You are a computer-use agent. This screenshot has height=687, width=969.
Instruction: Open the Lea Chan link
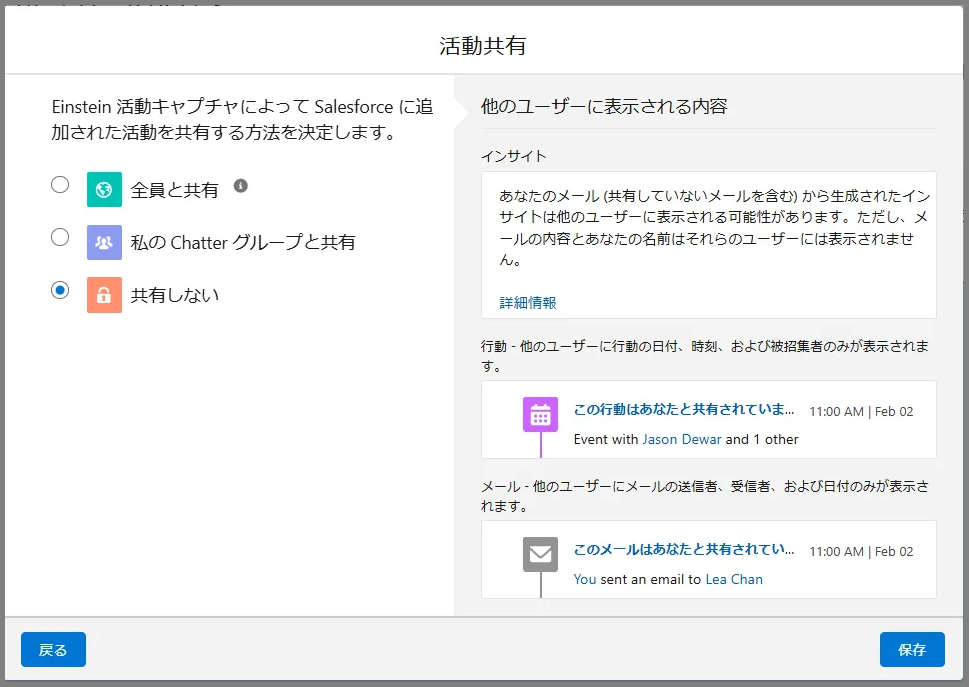pos(734,580)
